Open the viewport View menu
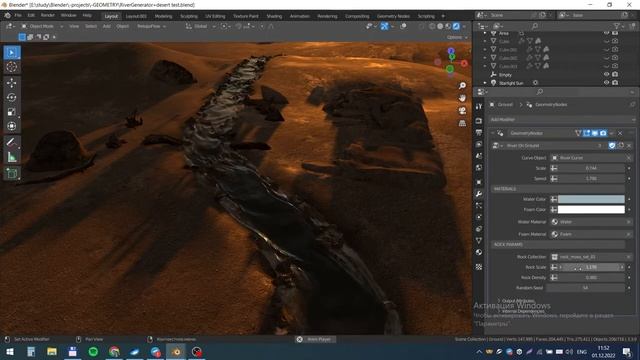The width and height of the screenshot is (640, 360). pos(74,26)
